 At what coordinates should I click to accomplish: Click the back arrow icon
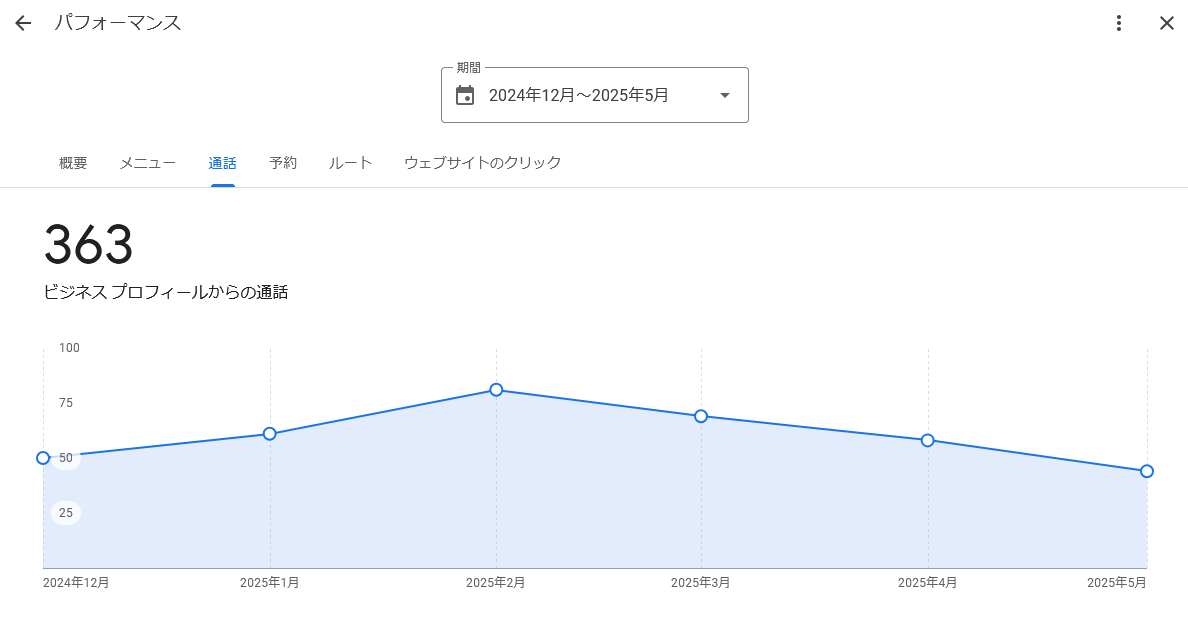(23, 23)
